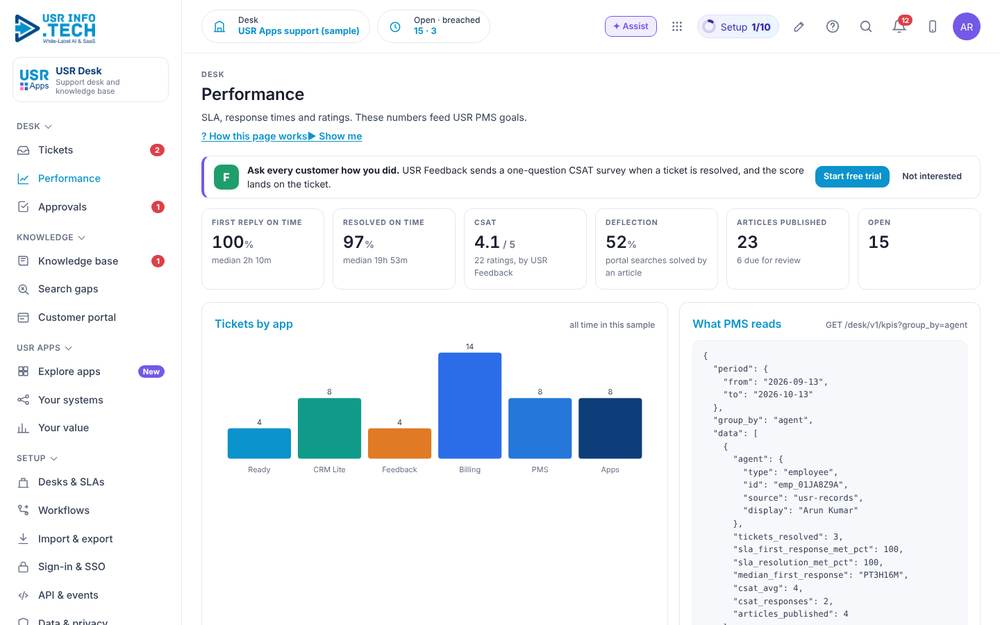Collapse the SETUP sidebar section
Screen dimensions: 1000x625
[37, 458]
